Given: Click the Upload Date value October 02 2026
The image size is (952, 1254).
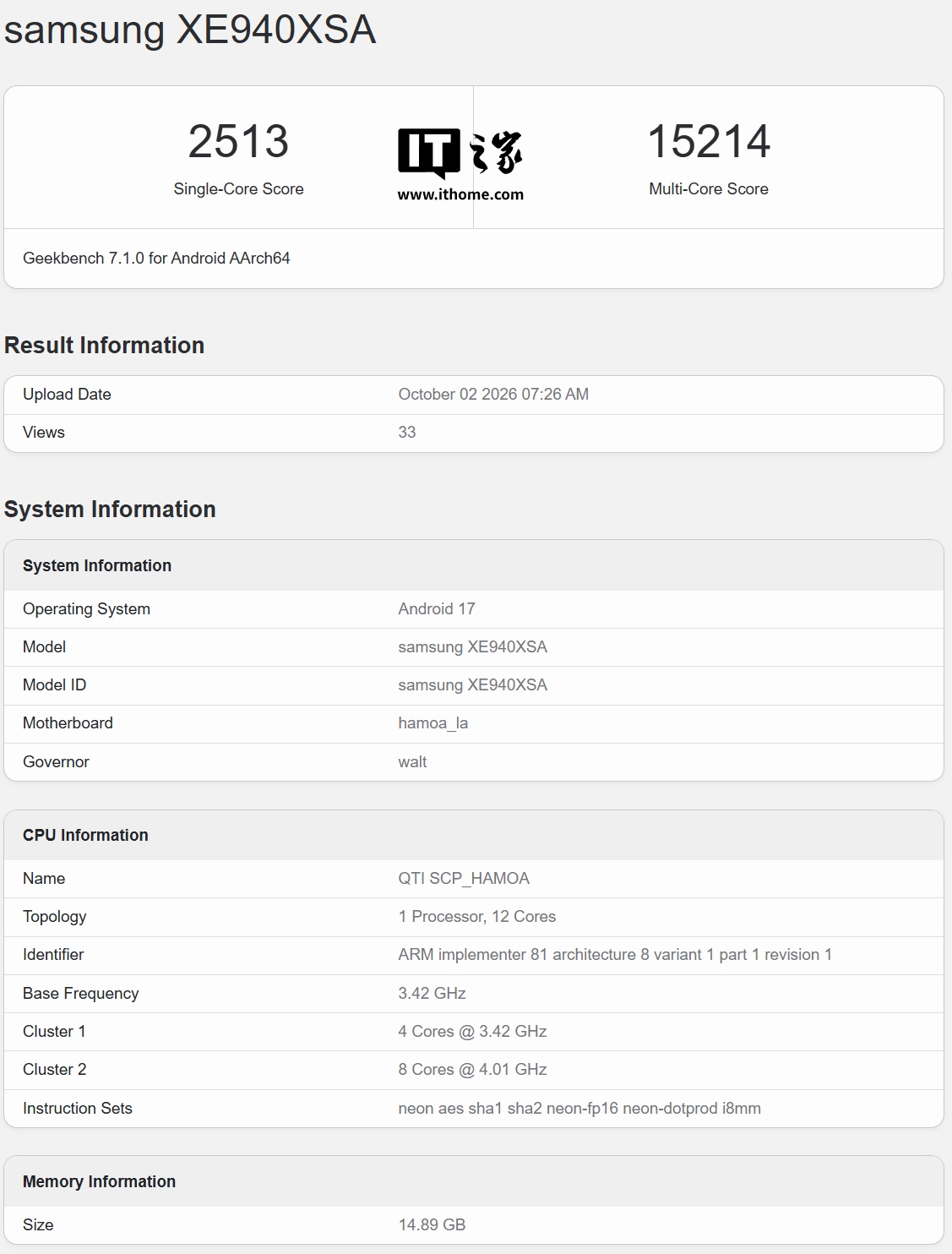Looking at the screenshot, I should coord(493,395).
